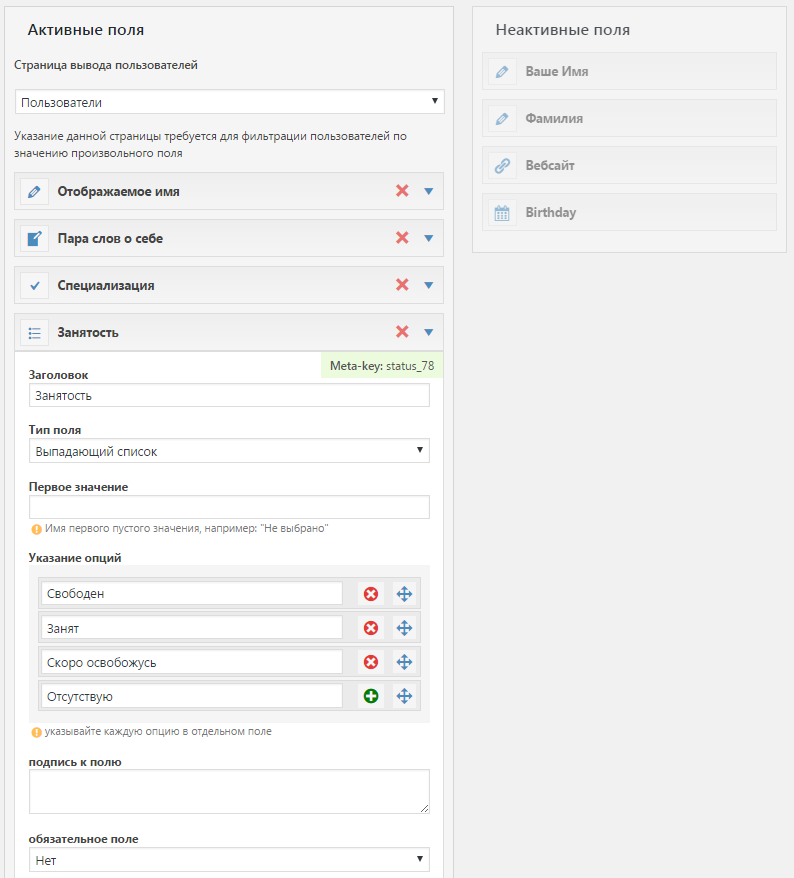Remove the Отображаемое имя field with red X
The height and width of the screenshot is (878, 794).
(402, 191)
